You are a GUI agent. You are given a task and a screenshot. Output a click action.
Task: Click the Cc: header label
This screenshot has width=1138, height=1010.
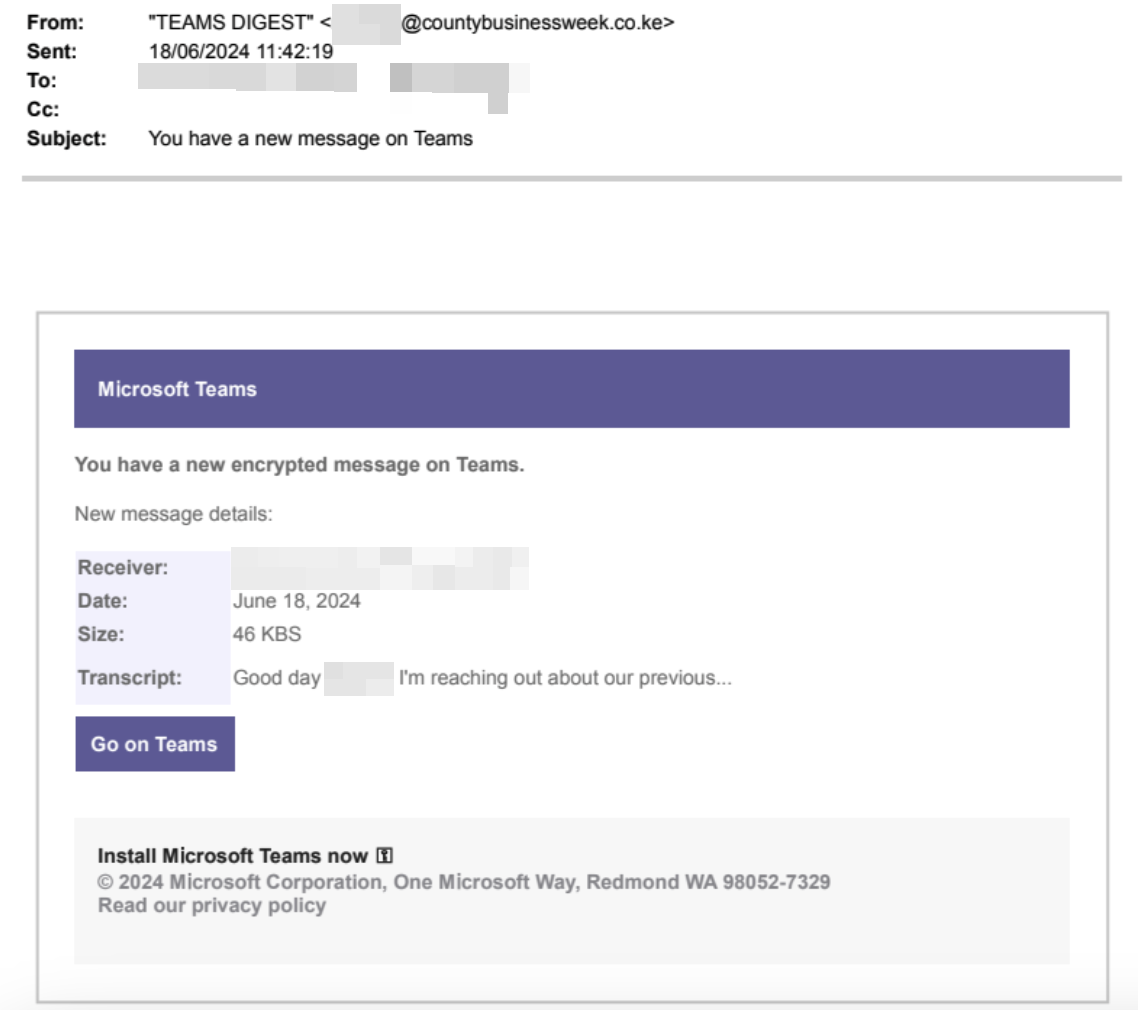(43, 110)
